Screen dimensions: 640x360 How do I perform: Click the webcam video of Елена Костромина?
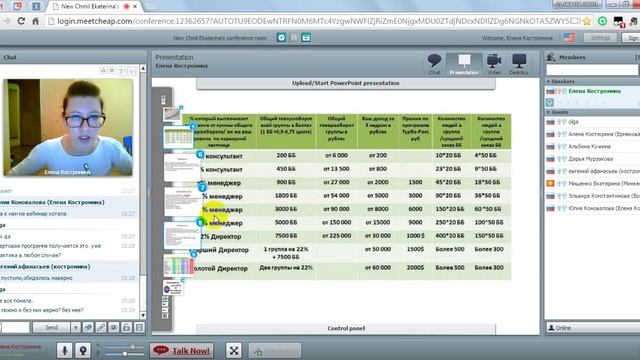tap(68, 128)
